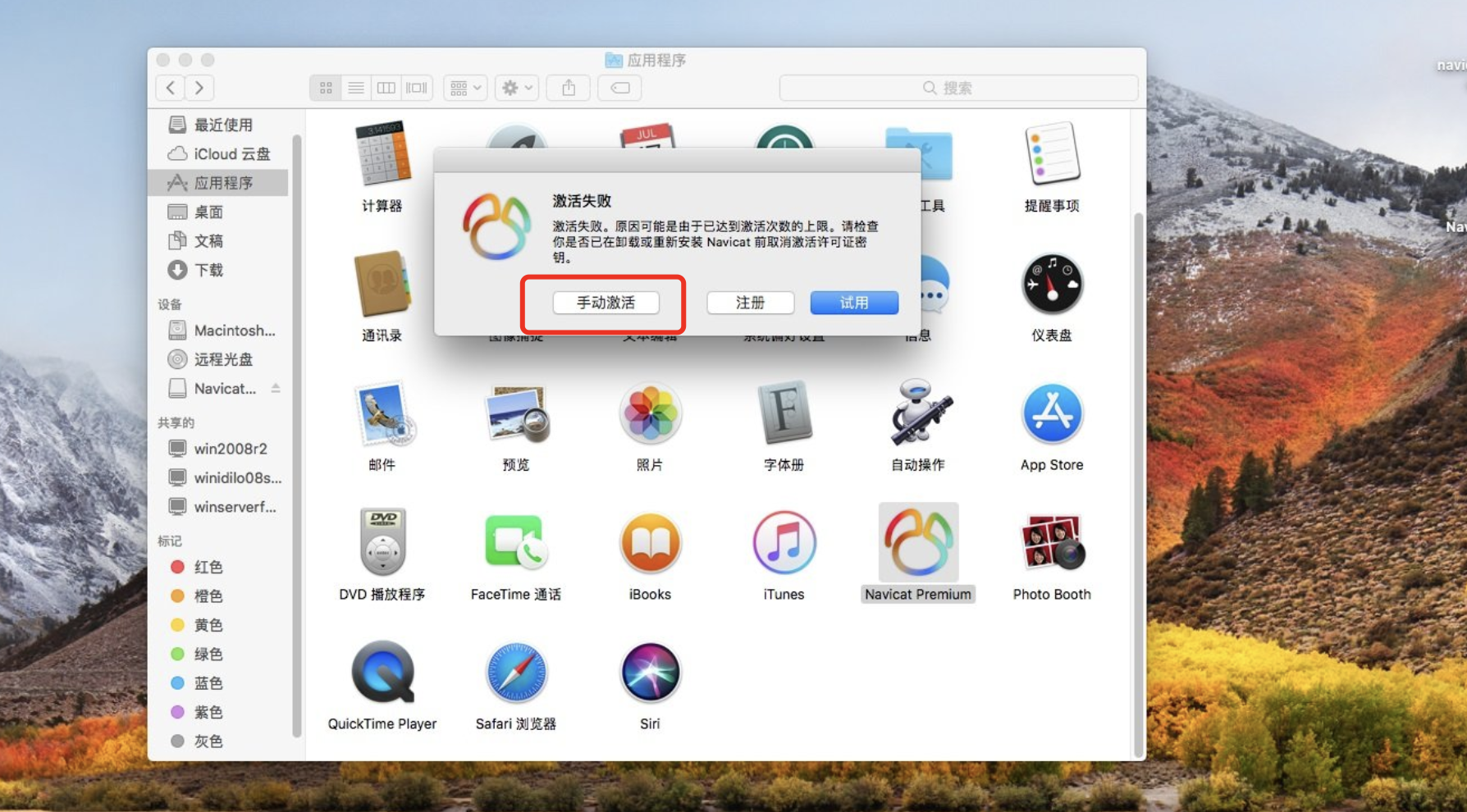Click the share button in Finder toolbar

[x=569, y=88]
